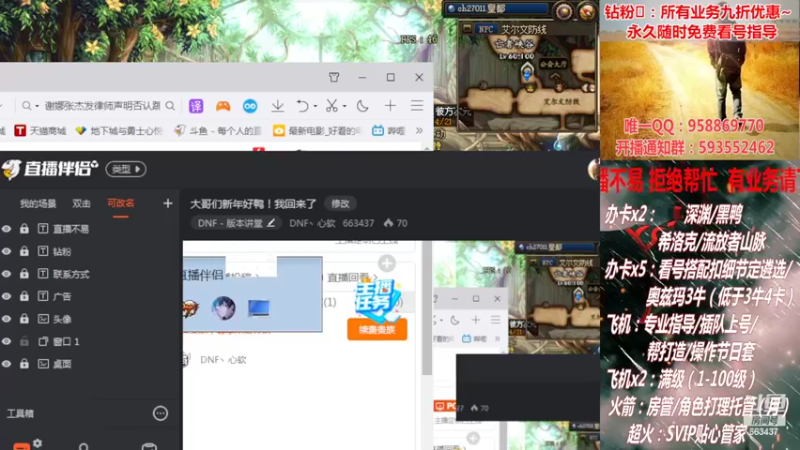Select the 桌面 source

pos(62,364)
